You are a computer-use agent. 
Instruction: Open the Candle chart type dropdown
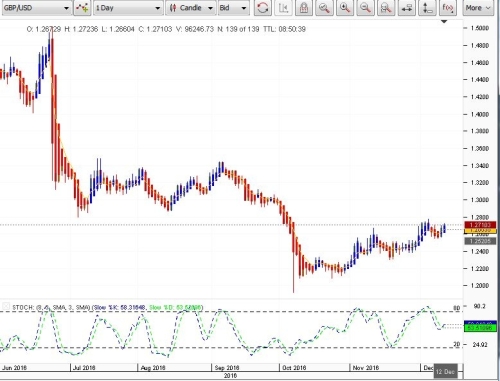tap(191, 8)
